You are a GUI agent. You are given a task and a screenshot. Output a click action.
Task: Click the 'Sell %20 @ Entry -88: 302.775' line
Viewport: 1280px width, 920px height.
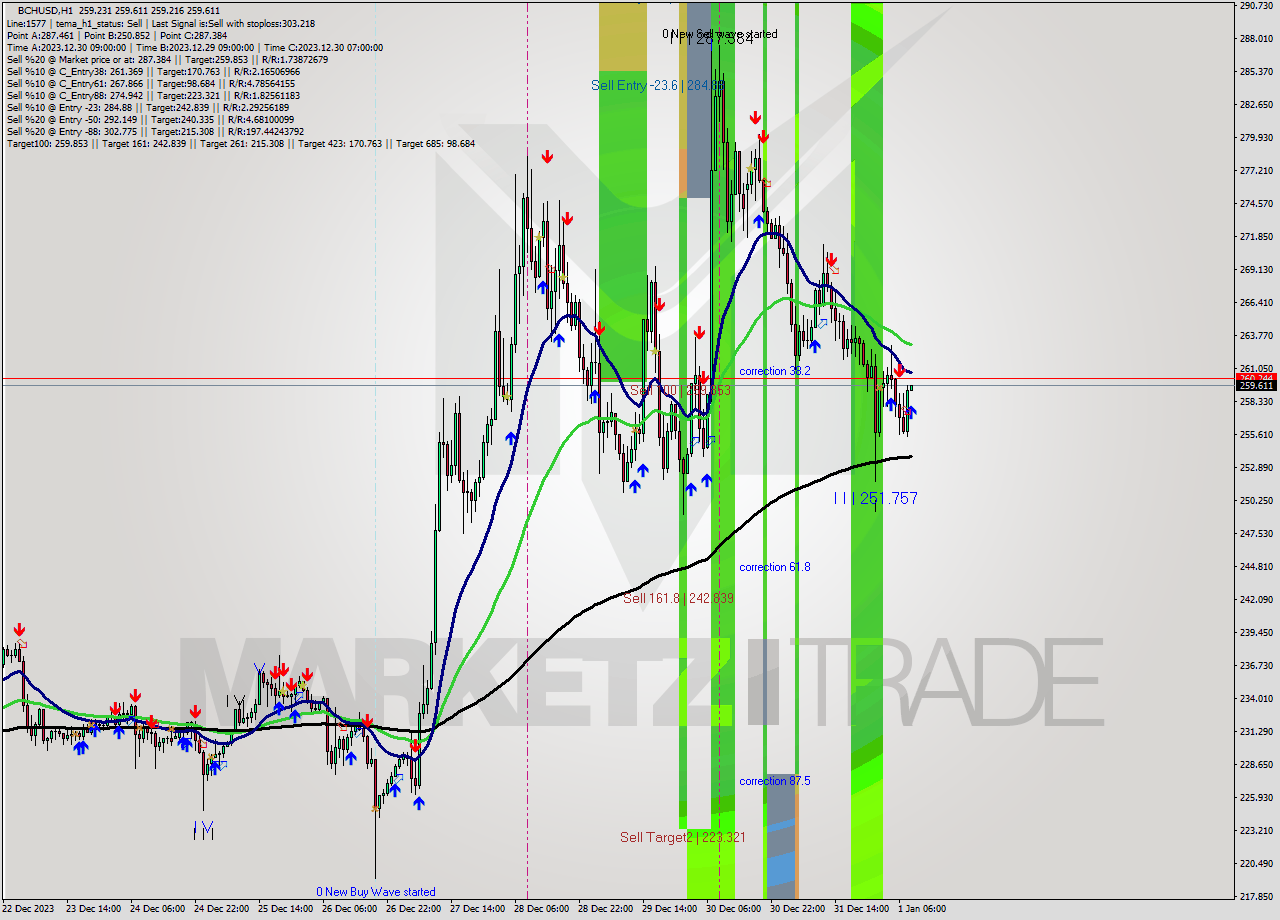pyautogui.click(x=155, y=131)
